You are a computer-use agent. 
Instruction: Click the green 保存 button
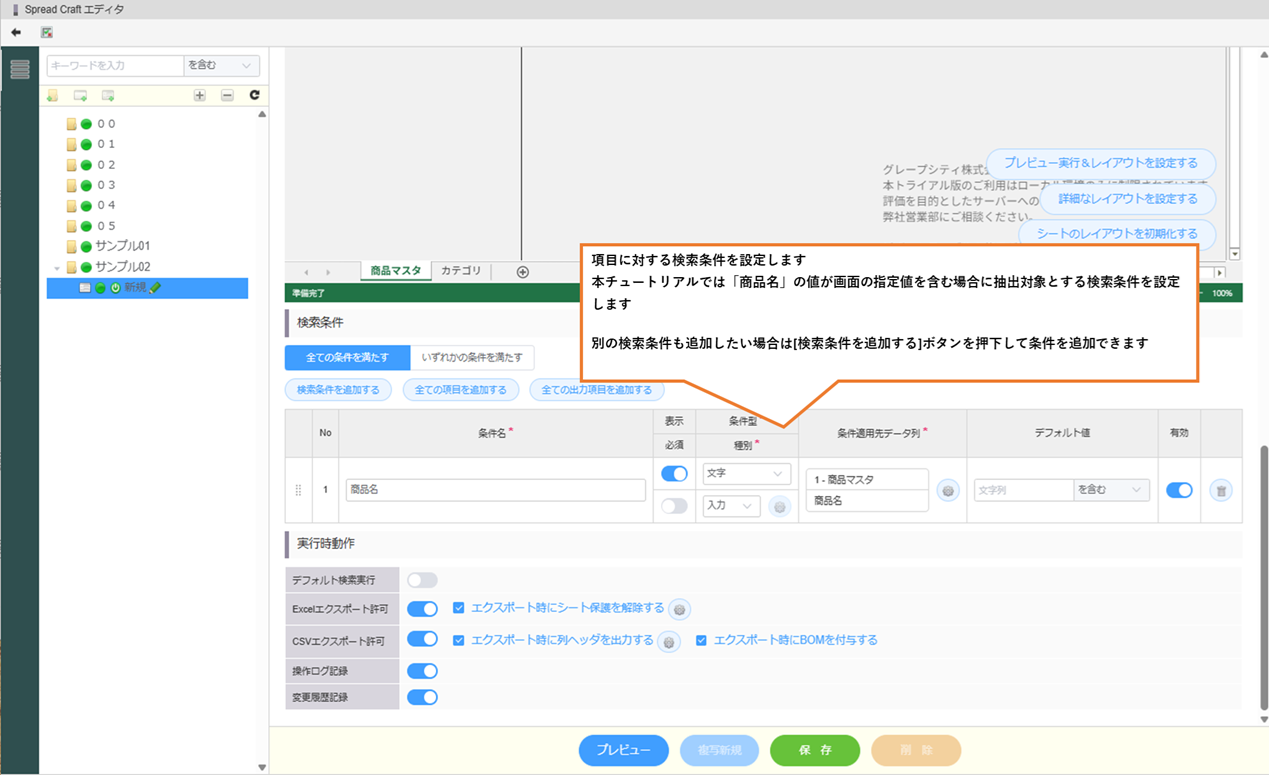(814, 750)
